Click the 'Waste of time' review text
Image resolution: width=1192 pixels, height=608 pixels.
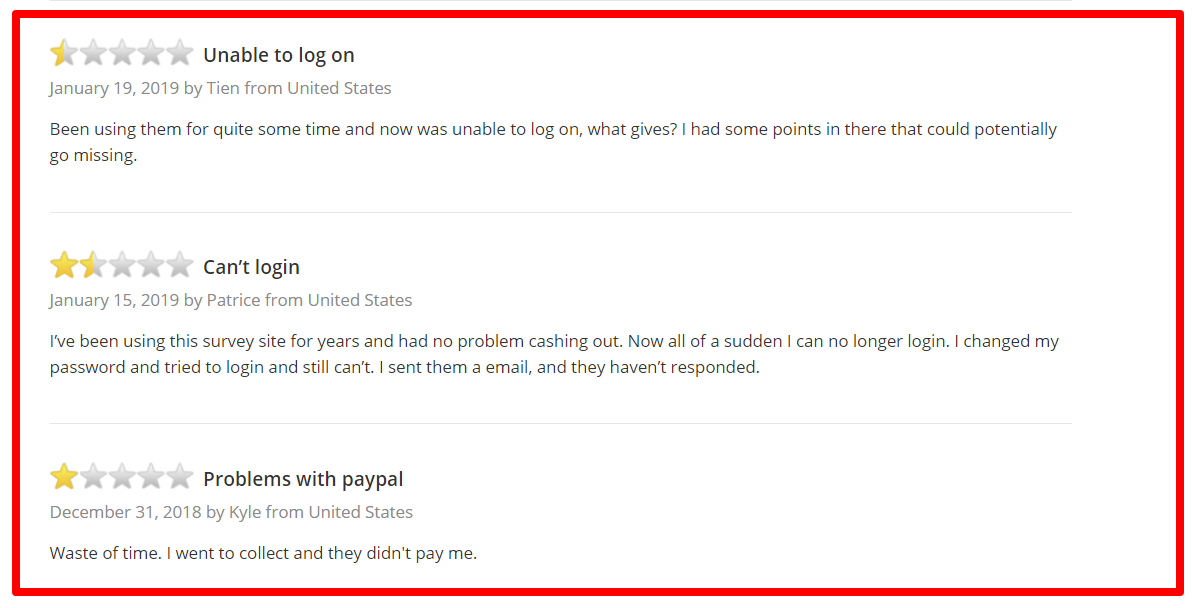pyautogui.click(x=263, y=553)
